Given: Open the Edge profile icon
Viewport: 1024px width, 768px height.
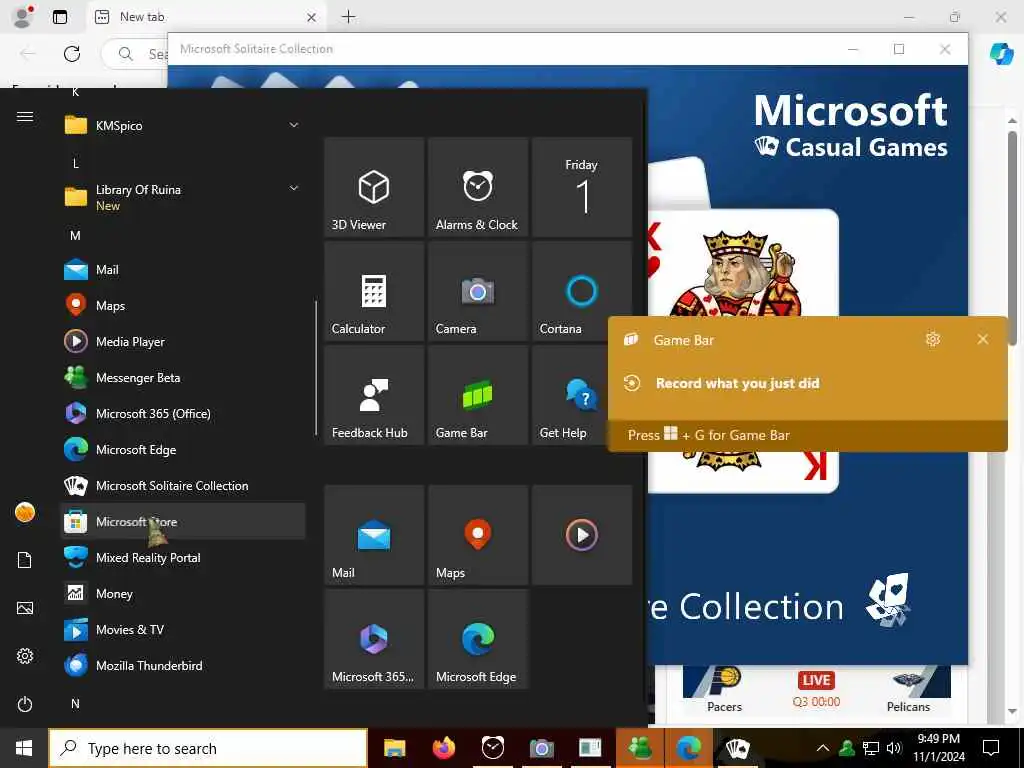Looking at the screenshot, I should 23,17.
